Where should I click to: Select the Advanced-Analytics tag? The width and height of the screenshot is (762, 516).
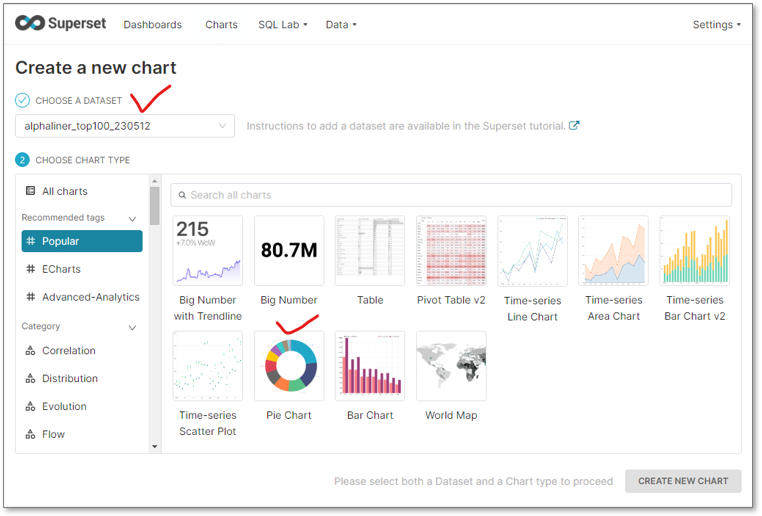click(82, 297)
